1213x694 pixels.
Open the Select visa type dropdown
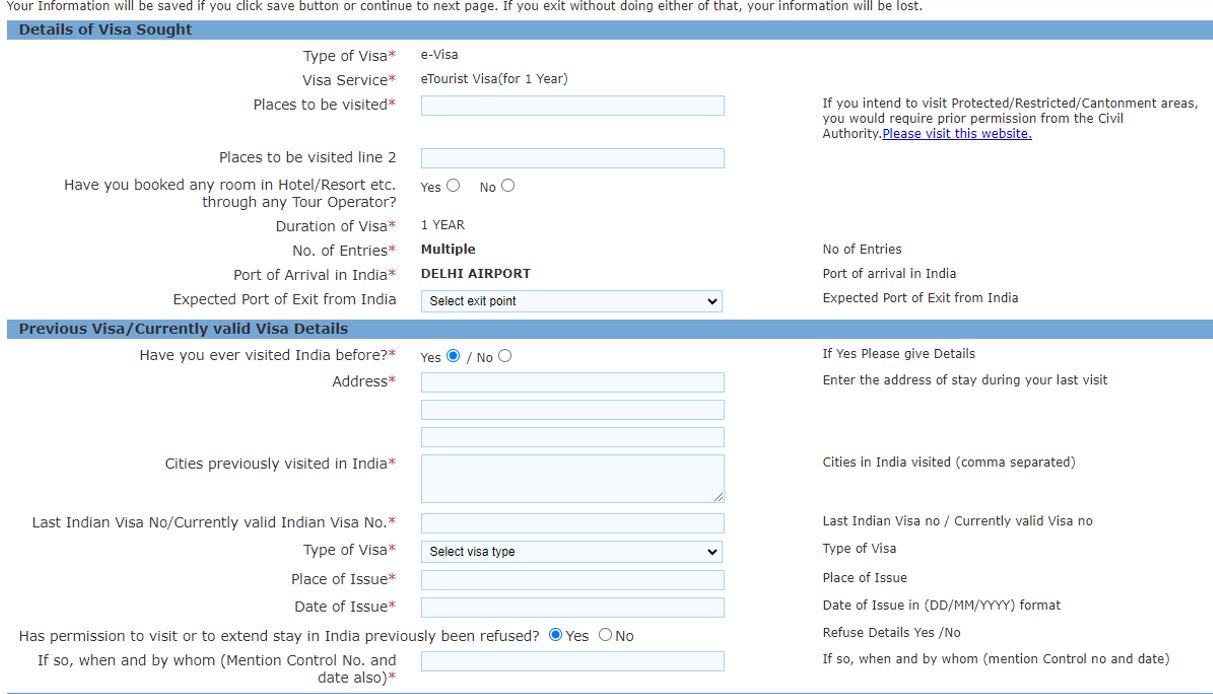572,551
